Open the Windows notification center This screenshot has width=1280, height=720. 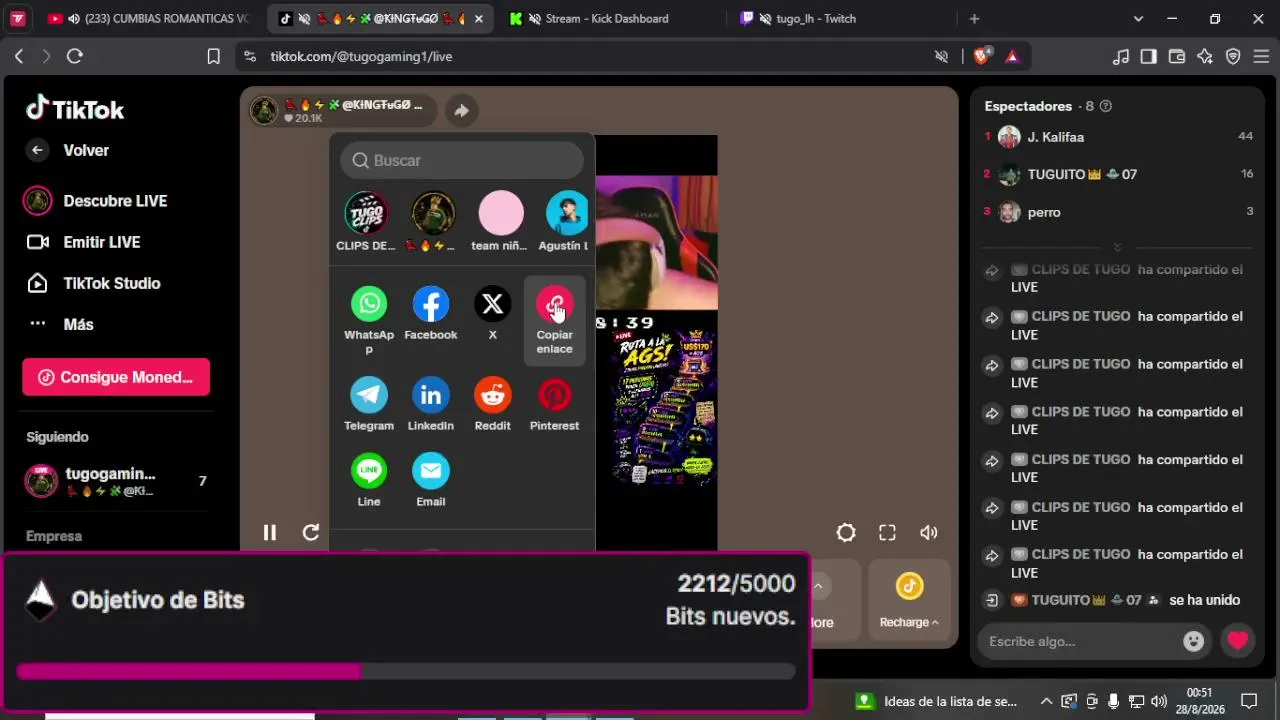point(1249,701)
